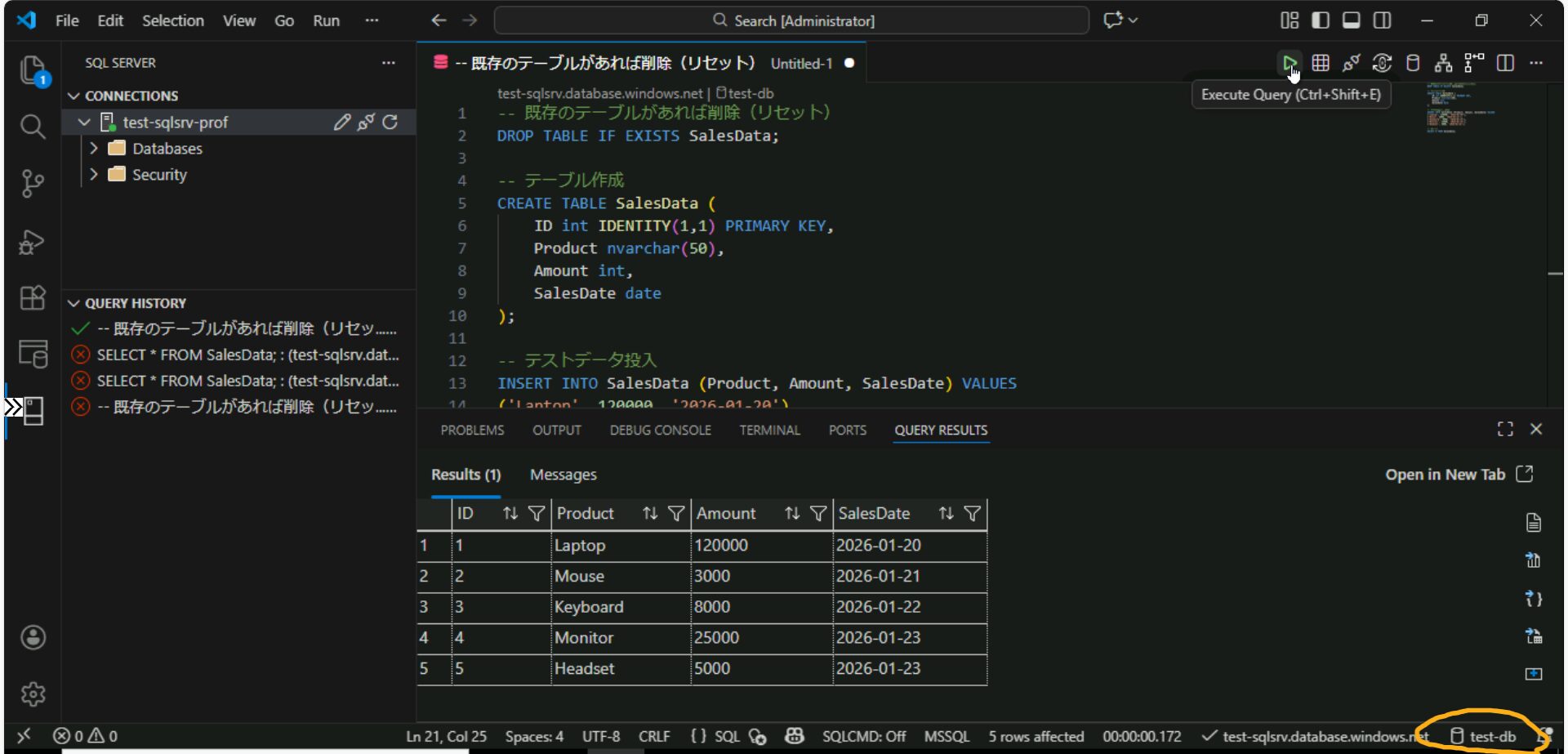1568x754 pixels.
Task: Collapse the QUERY HISTORY section
Action: (x=74, y=303)
